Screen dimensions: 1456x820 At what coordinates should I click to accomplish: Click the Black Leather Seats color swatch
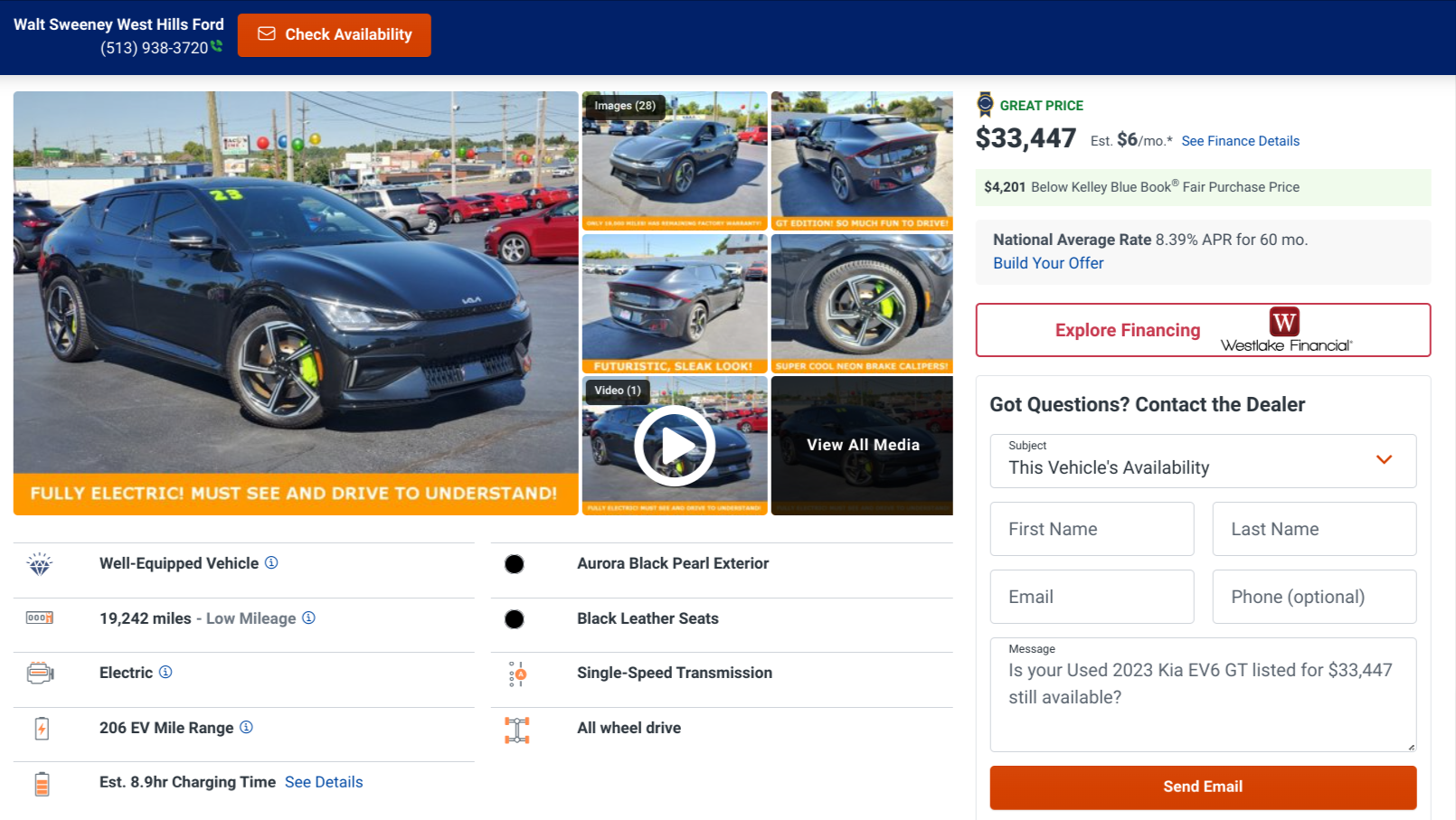click(515, 619)
